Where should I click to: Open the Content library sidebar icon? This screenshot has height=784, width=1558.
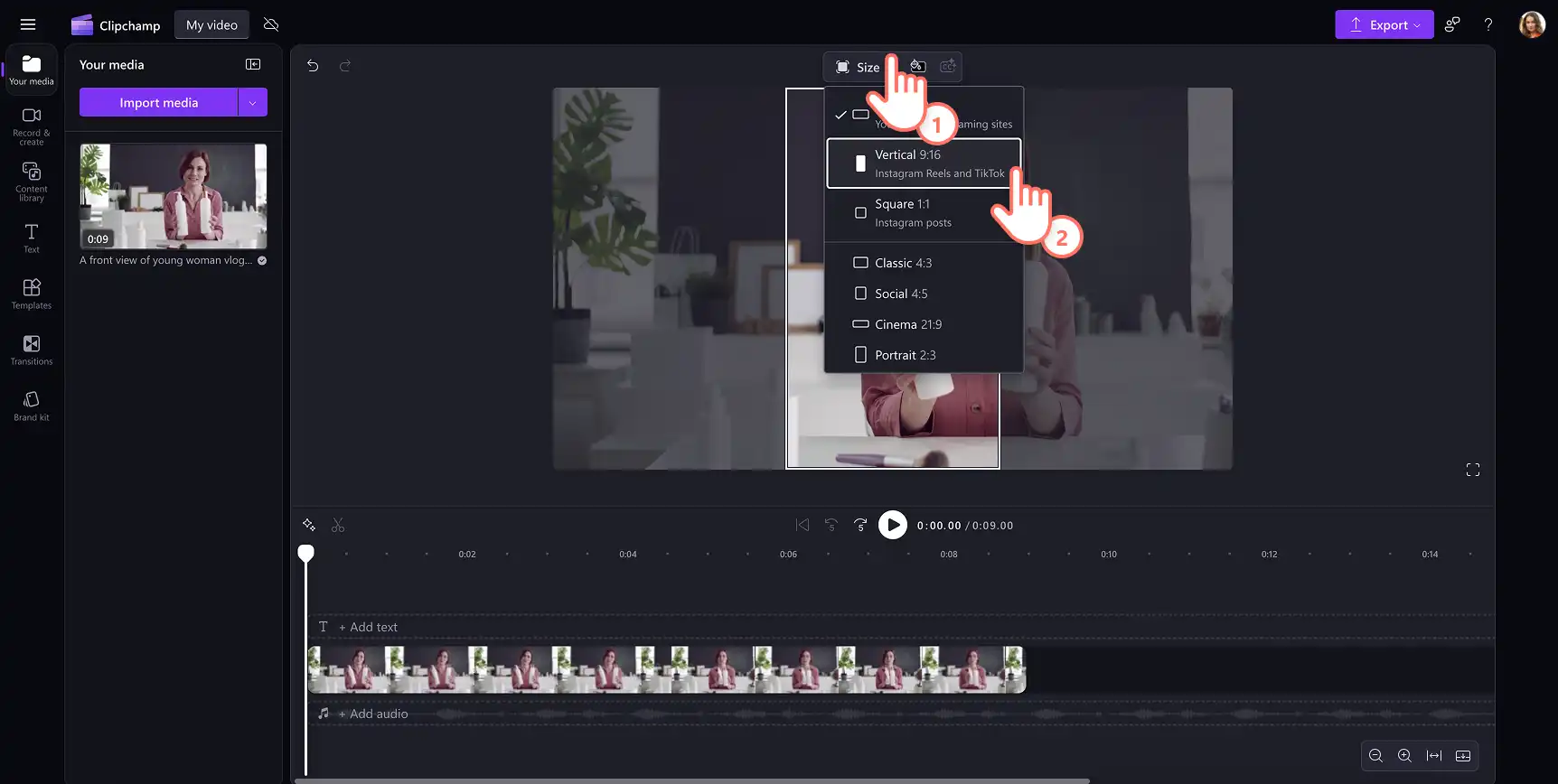[32, 182]
